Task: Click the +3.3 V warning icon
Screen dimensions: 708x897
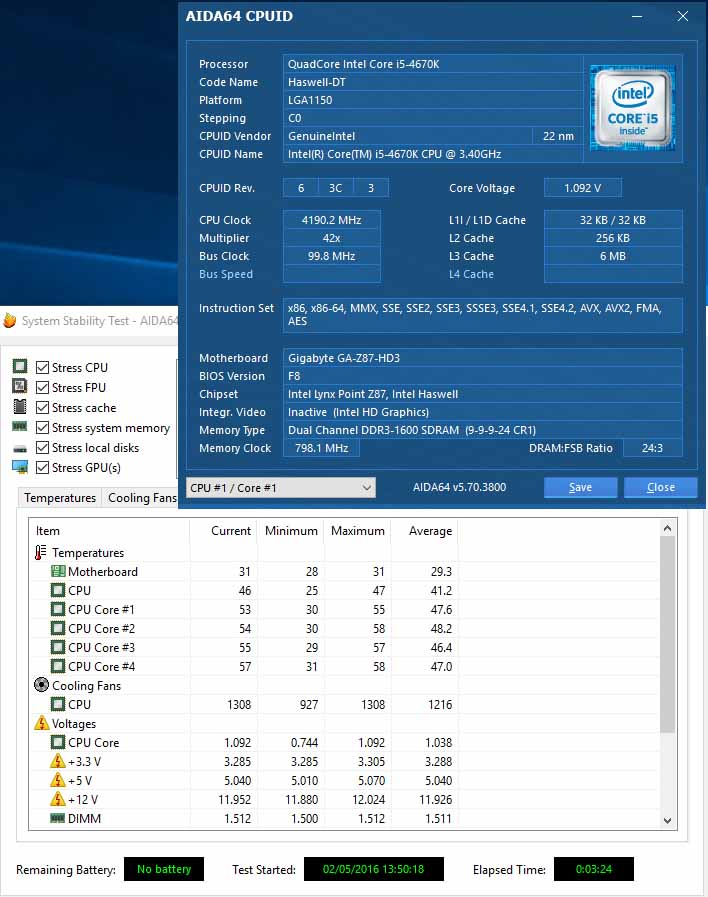Action: (x=58, y=761)
